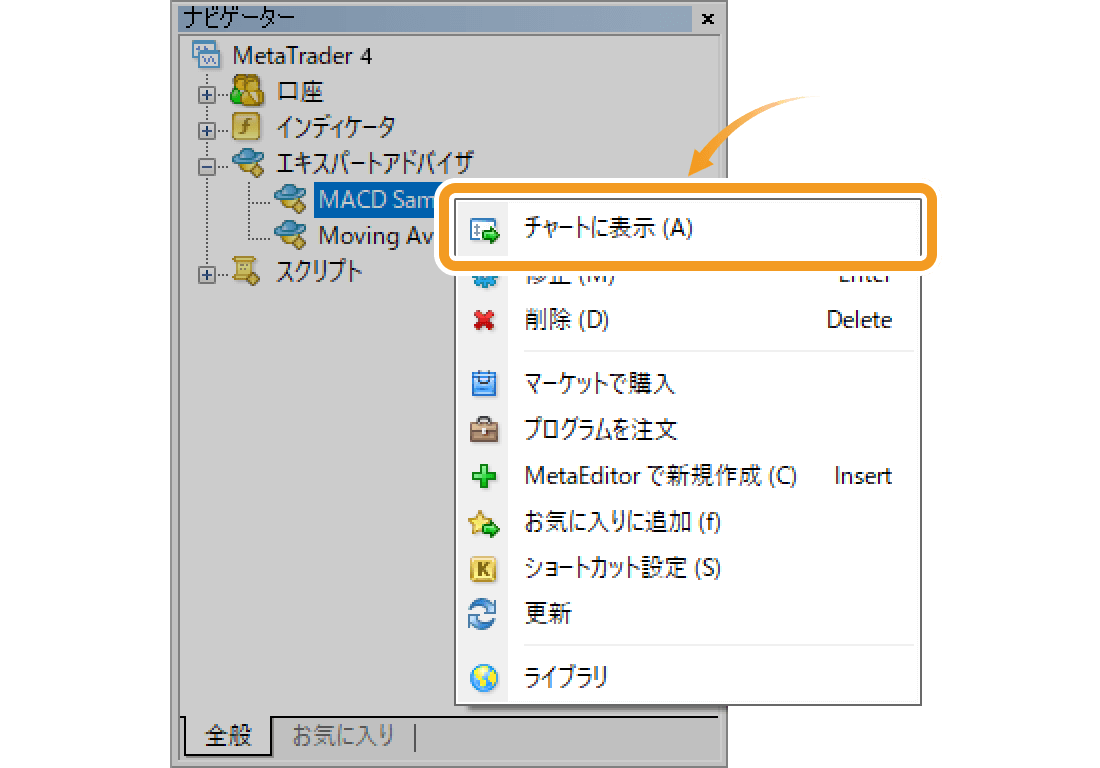
Task: Close the ナビゲーター panel
Action: pos(708,19)
